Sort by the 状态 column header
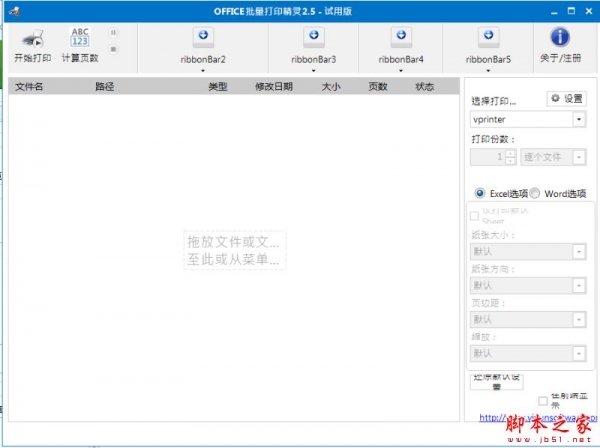This screenshot has height=448, width=600. tap(425, 86)
